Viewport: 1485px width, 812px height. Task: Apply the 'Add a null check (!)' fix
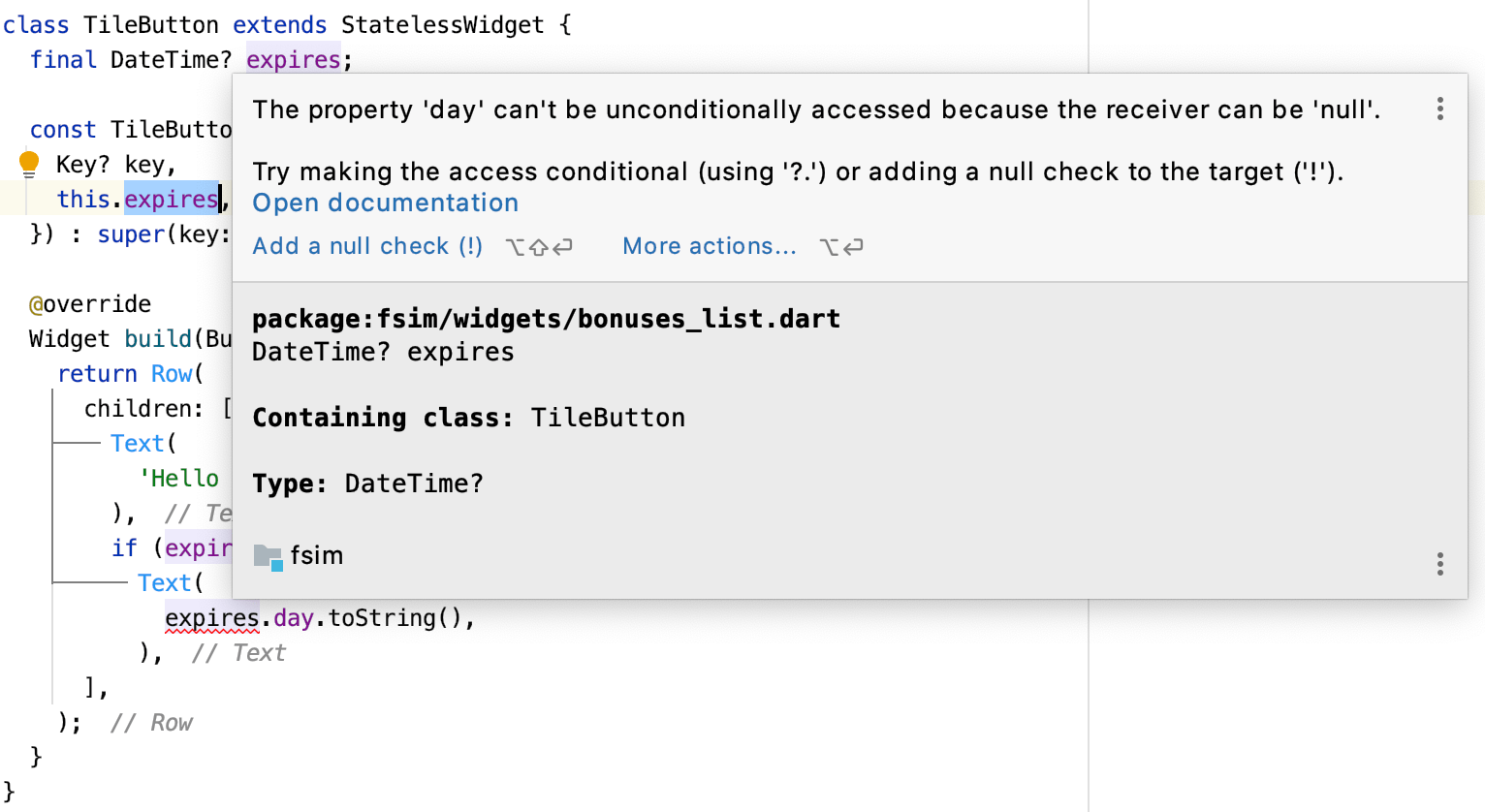coord(367,246)
